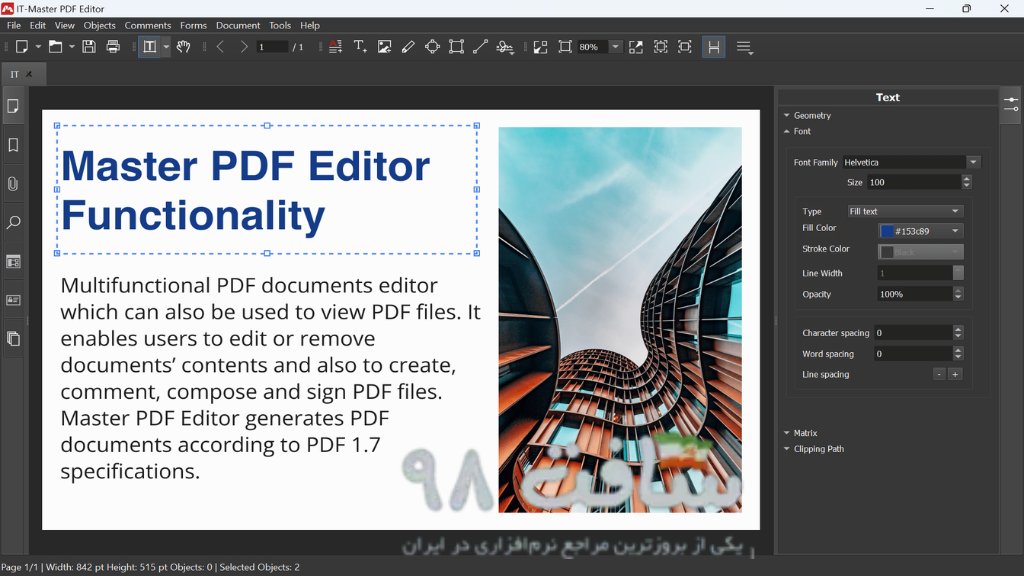This screenshot has height=576, width=1024.
Task: Go to previous page arrow
Action: (x=221, y=47)
